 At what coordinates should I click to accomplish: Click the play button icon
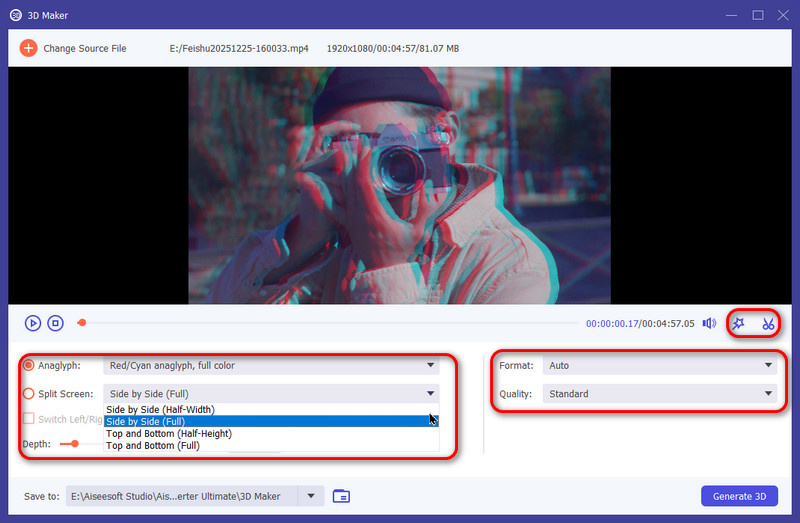click(33, 323)
